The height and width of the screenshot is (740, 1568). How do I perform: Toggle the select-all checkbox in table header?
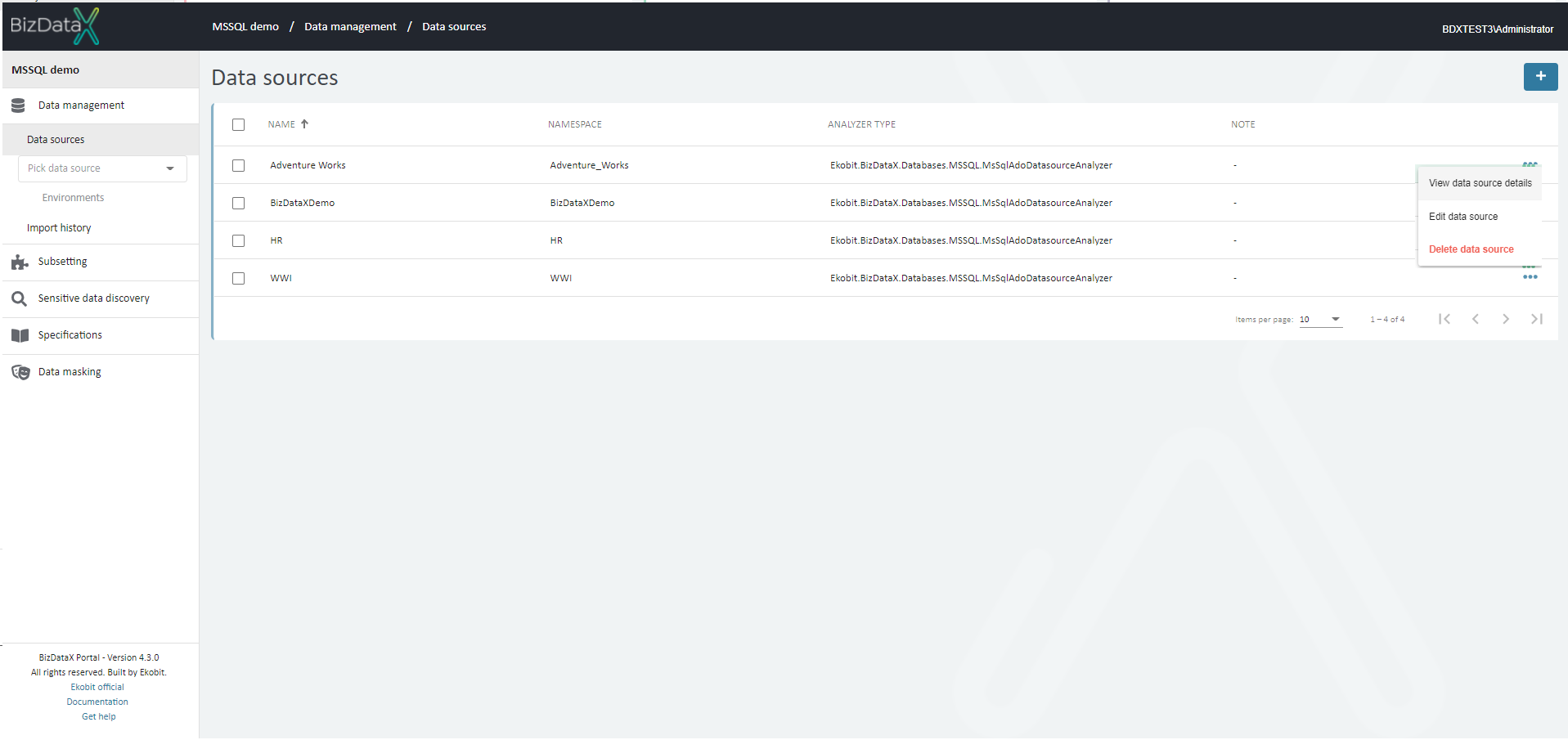pyautogui.click(x=238, y=124)
